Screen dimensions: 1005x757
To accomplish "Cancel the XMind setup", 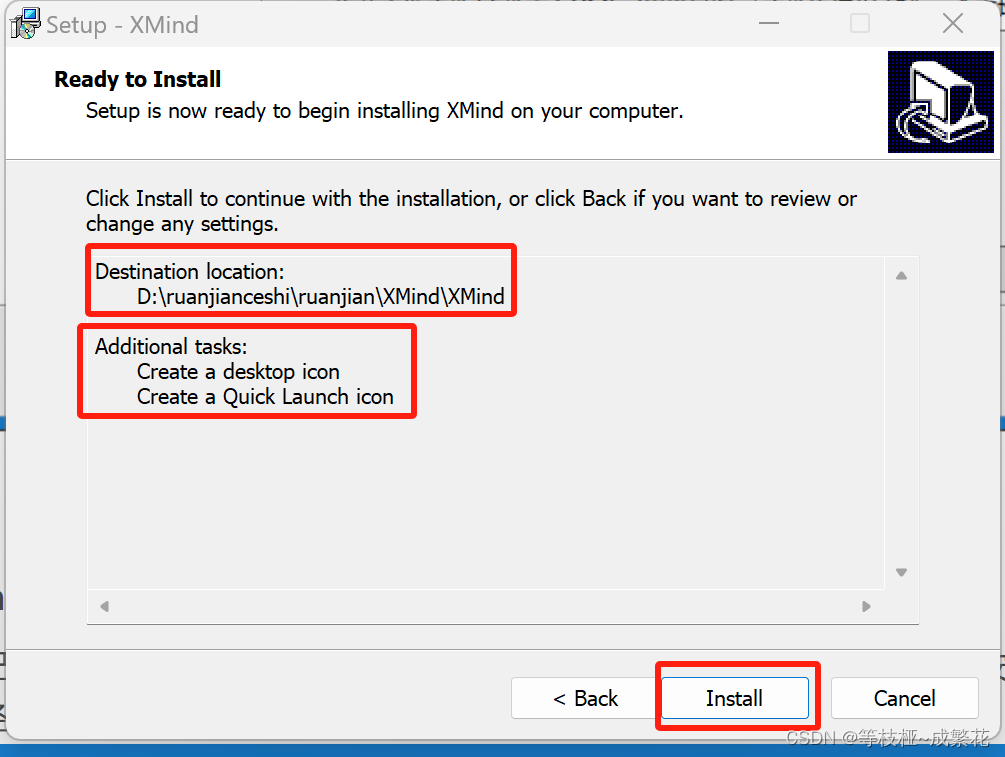I will point(904,698).
